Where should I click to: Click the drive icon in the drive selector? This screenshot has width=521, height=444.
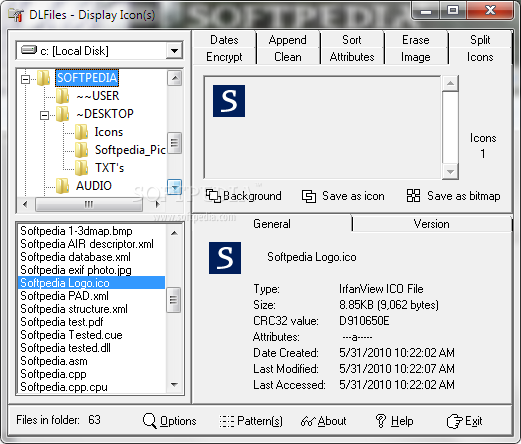(29, 50)
